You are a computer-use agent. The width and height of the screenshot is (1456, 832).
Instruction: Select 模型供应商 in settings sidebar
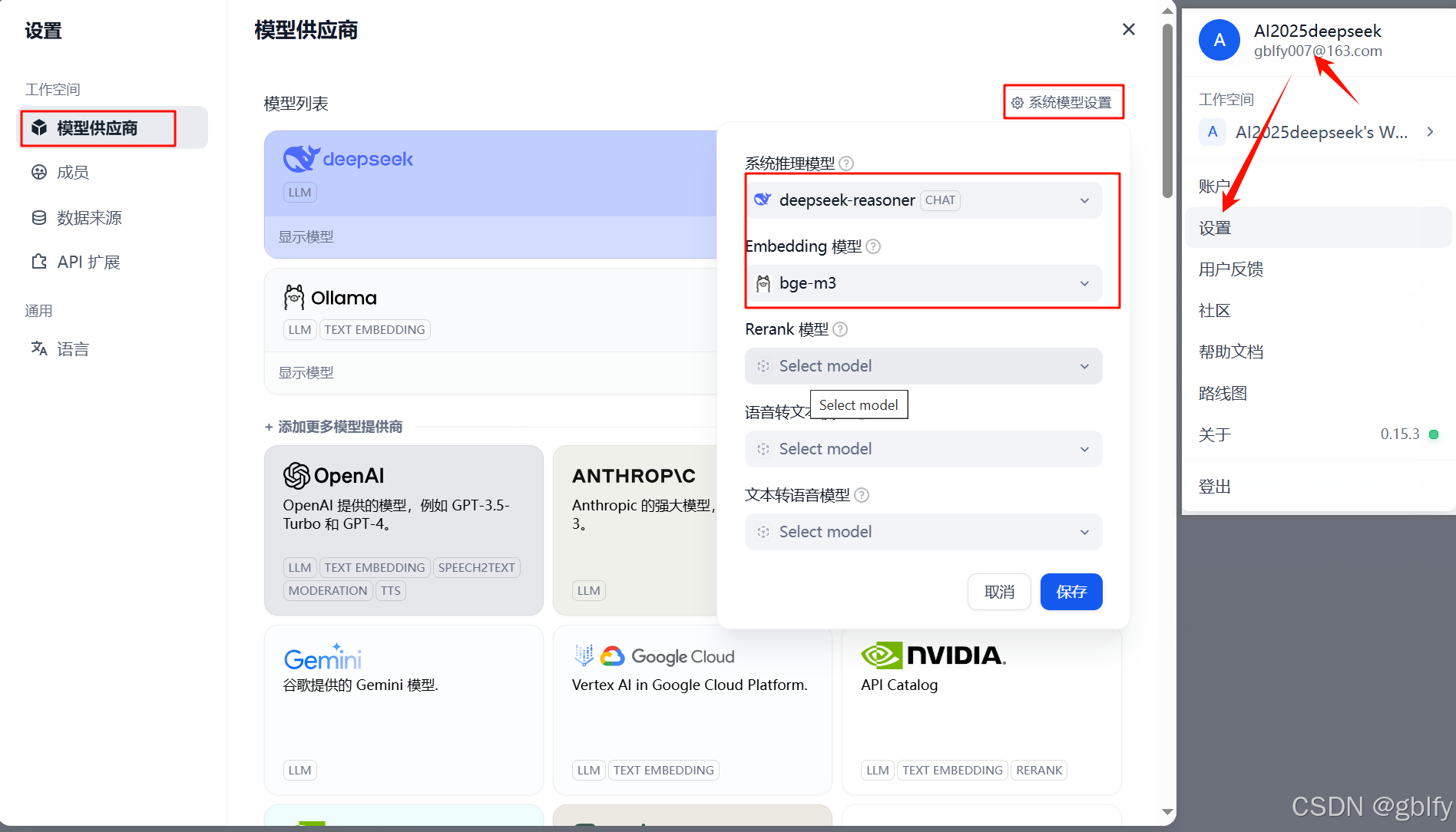[113, 127]
